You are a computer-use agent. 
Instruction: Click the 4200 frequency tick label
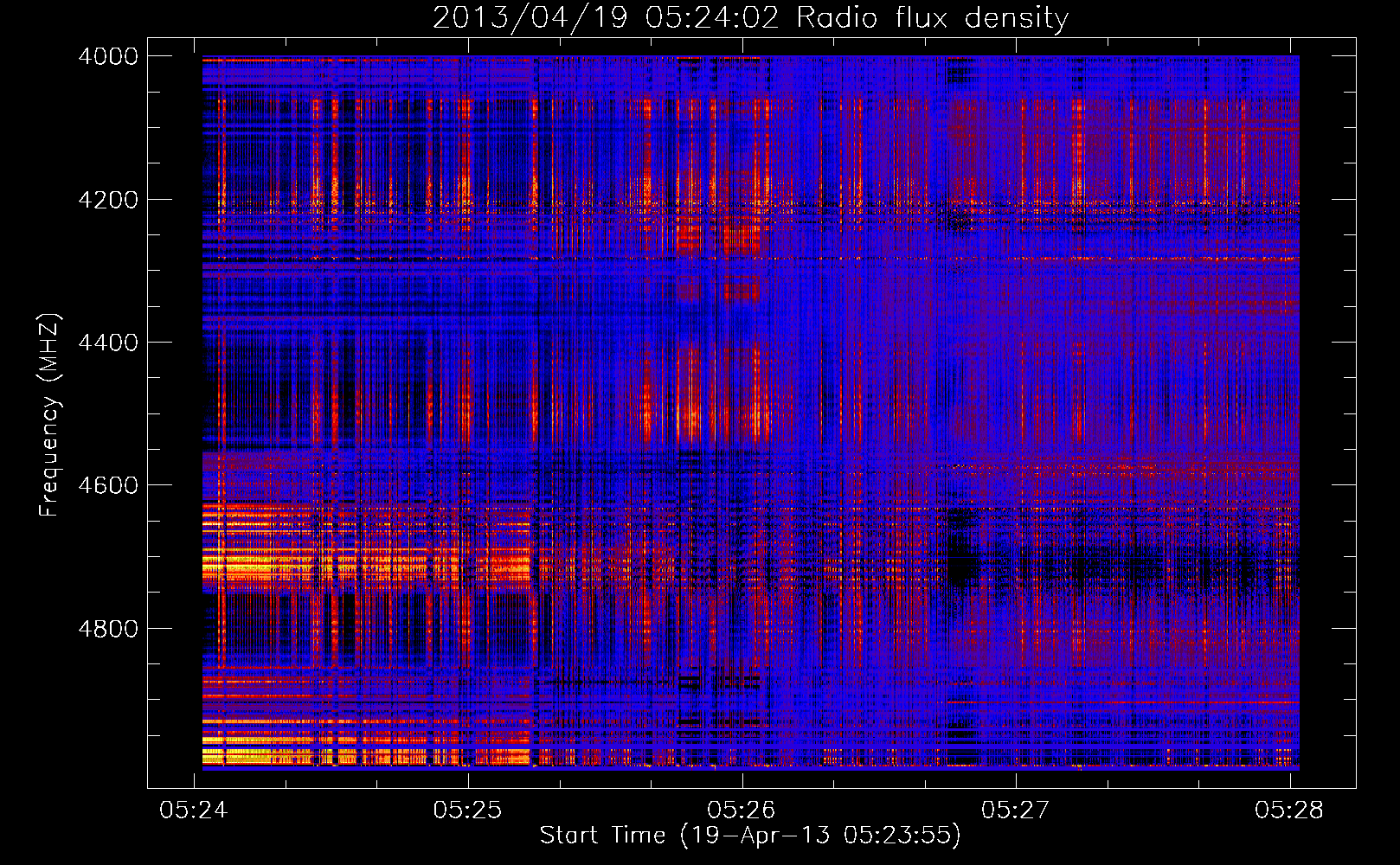coord(108,200)
